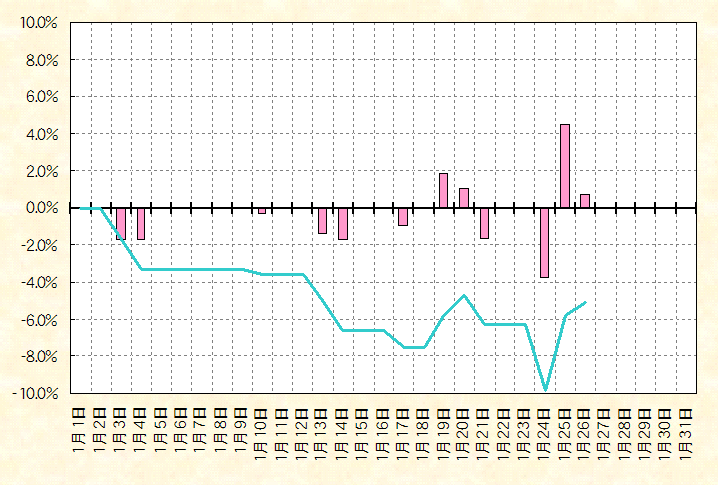Select the 0.0% y-axis label
Image resolution: width=718 pixels, height=485 pixels.
[37, 208]
